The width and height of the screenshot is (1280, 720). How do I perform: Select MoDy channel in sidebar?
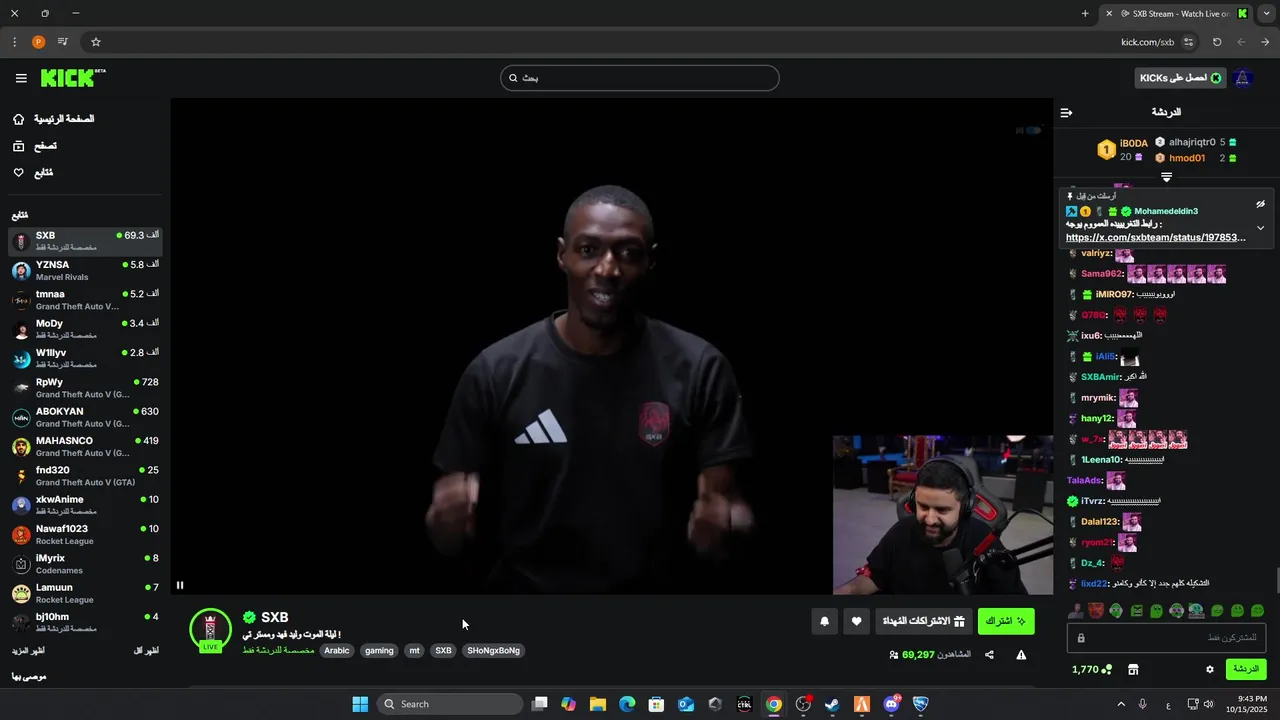coord(85,329)
